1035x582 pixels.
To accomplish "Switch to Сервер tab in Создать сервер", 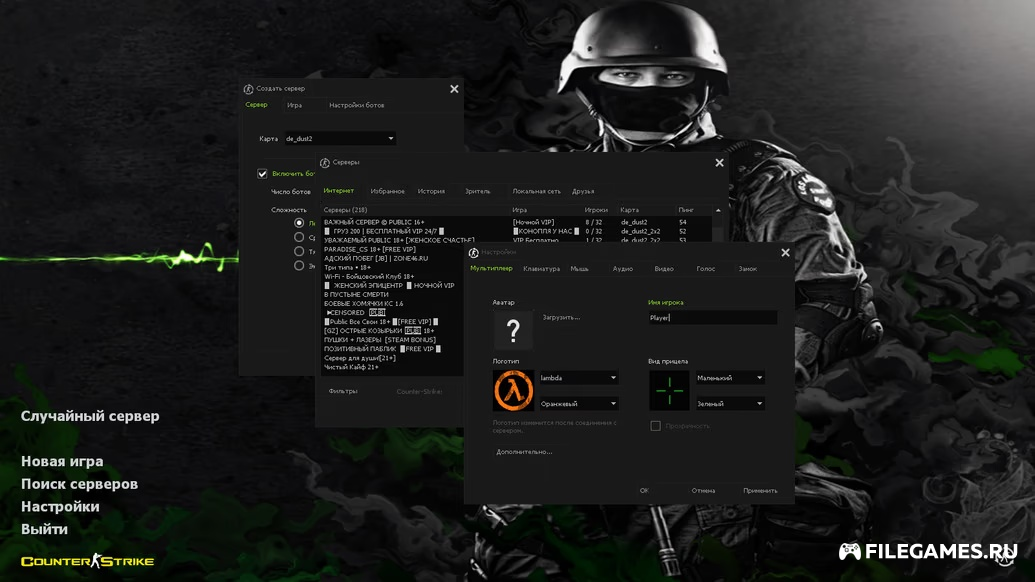I will (x=256, y=105).
